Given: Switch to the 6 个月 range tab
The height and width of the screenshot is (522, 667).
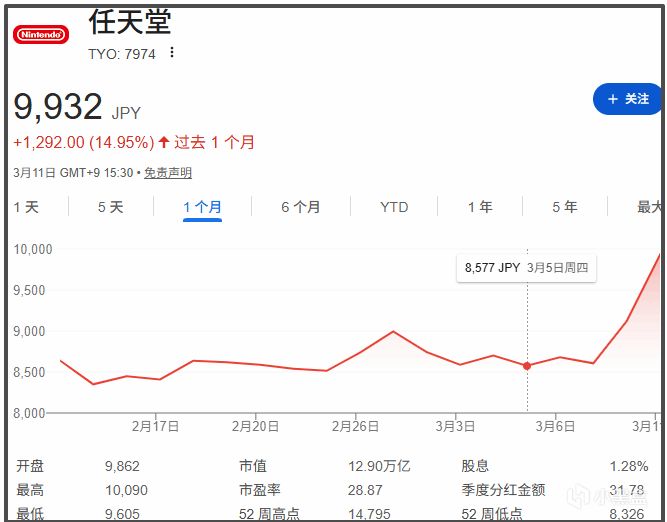Looking at the screenshot, I should click(300, 207).
